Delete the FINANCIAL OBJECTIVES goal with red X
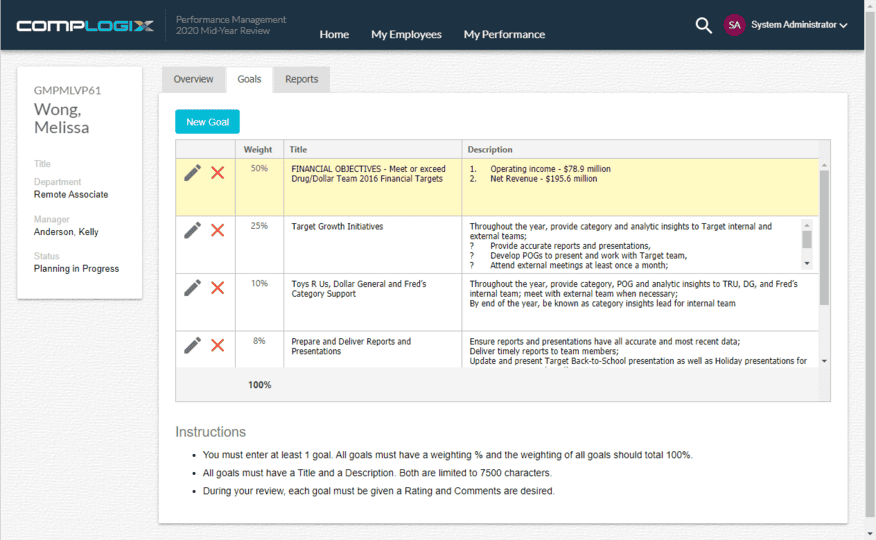876x540 pixels. point(217,173)
